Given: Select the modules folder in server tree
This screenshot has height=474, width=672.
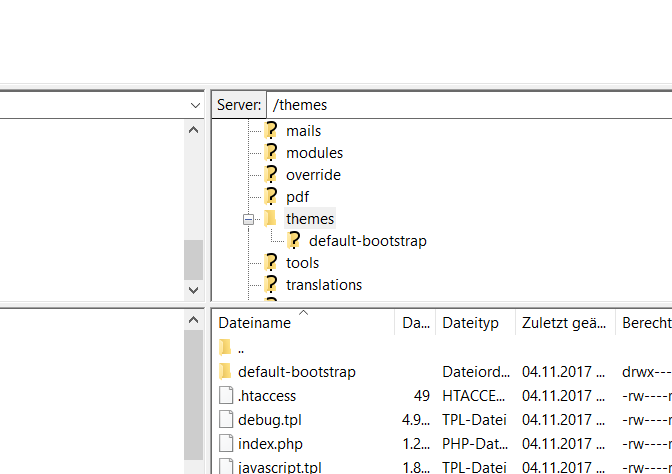Looking at the screenshot, I should tap(315, 153).
